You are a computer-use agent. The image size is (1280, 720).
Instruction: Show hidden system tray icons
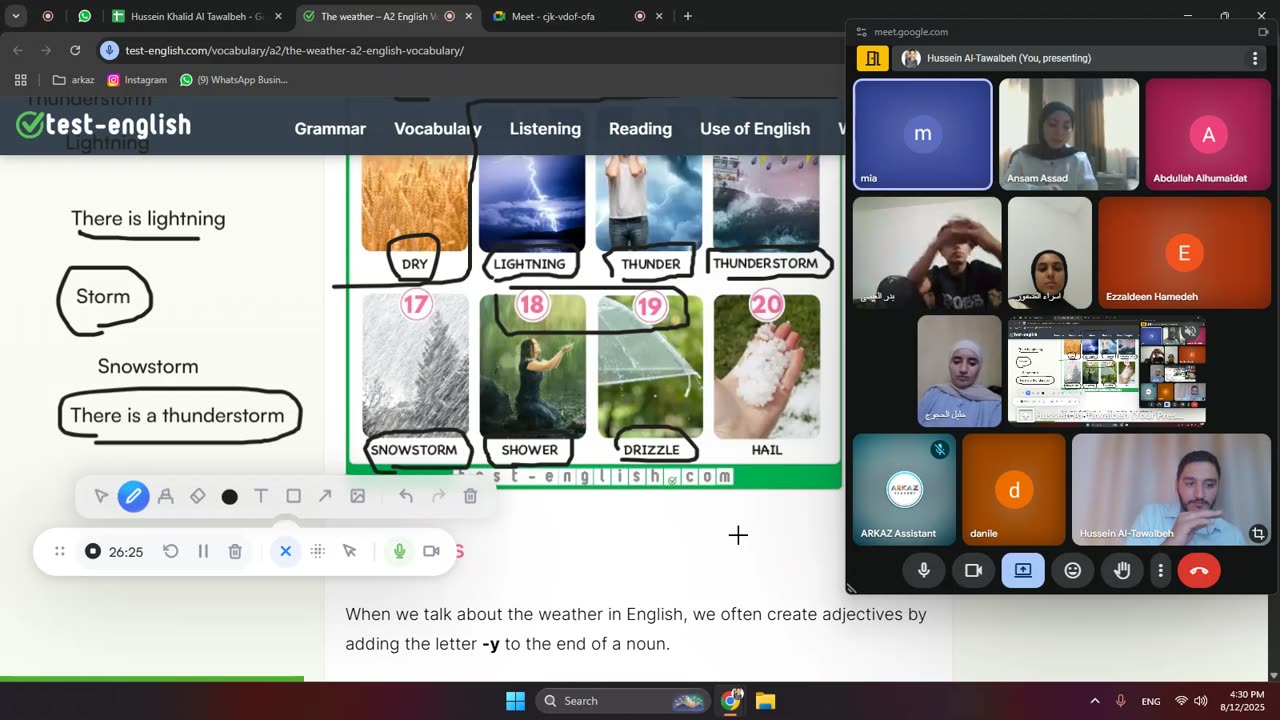tap(1094, 701)
